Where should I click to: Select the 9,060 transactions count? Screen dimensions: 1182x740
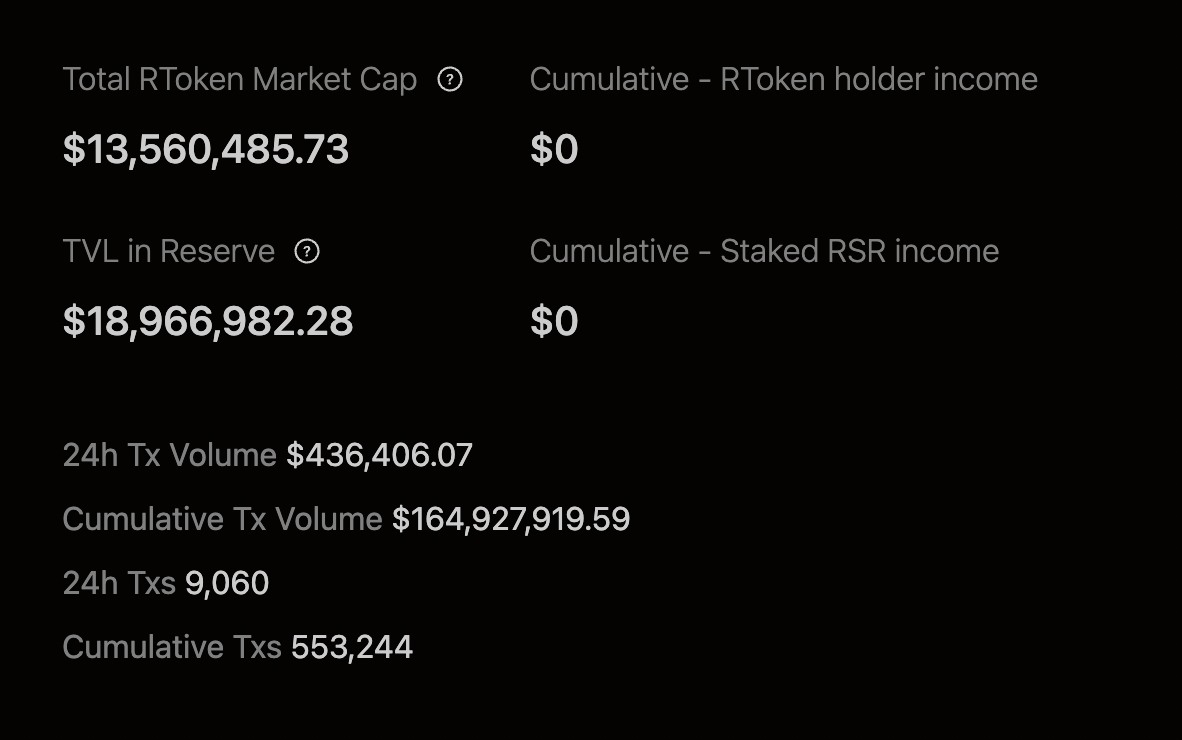coord(227,583)
